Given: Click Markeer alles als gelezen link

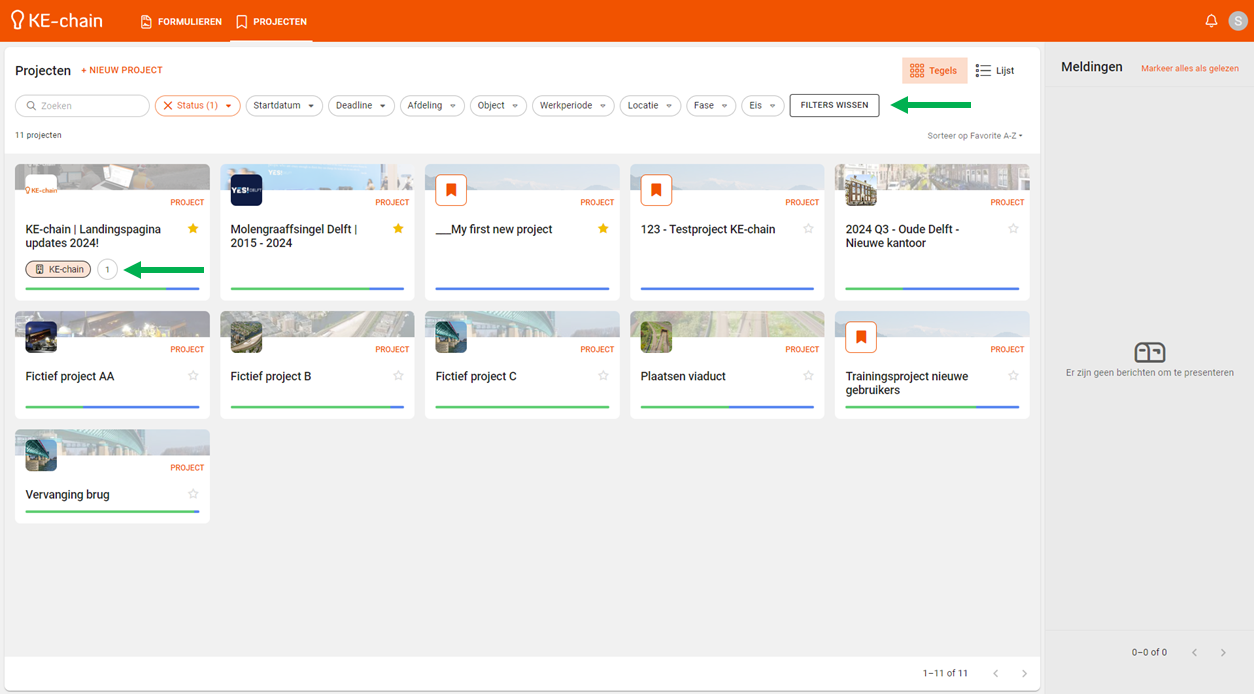Looking at the screenshot, I should 1189,68.
